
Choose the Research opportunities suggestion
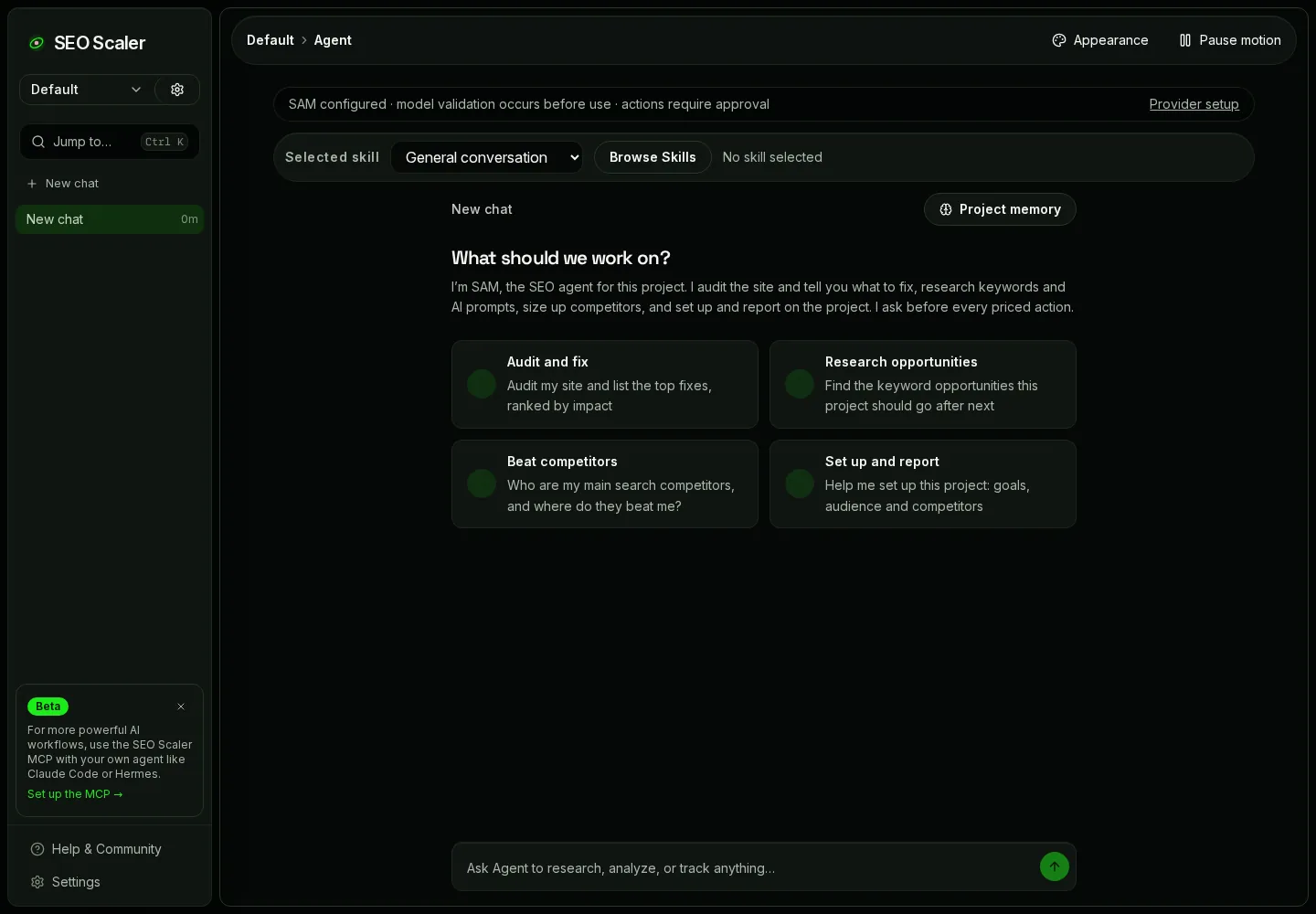[923, 384]
